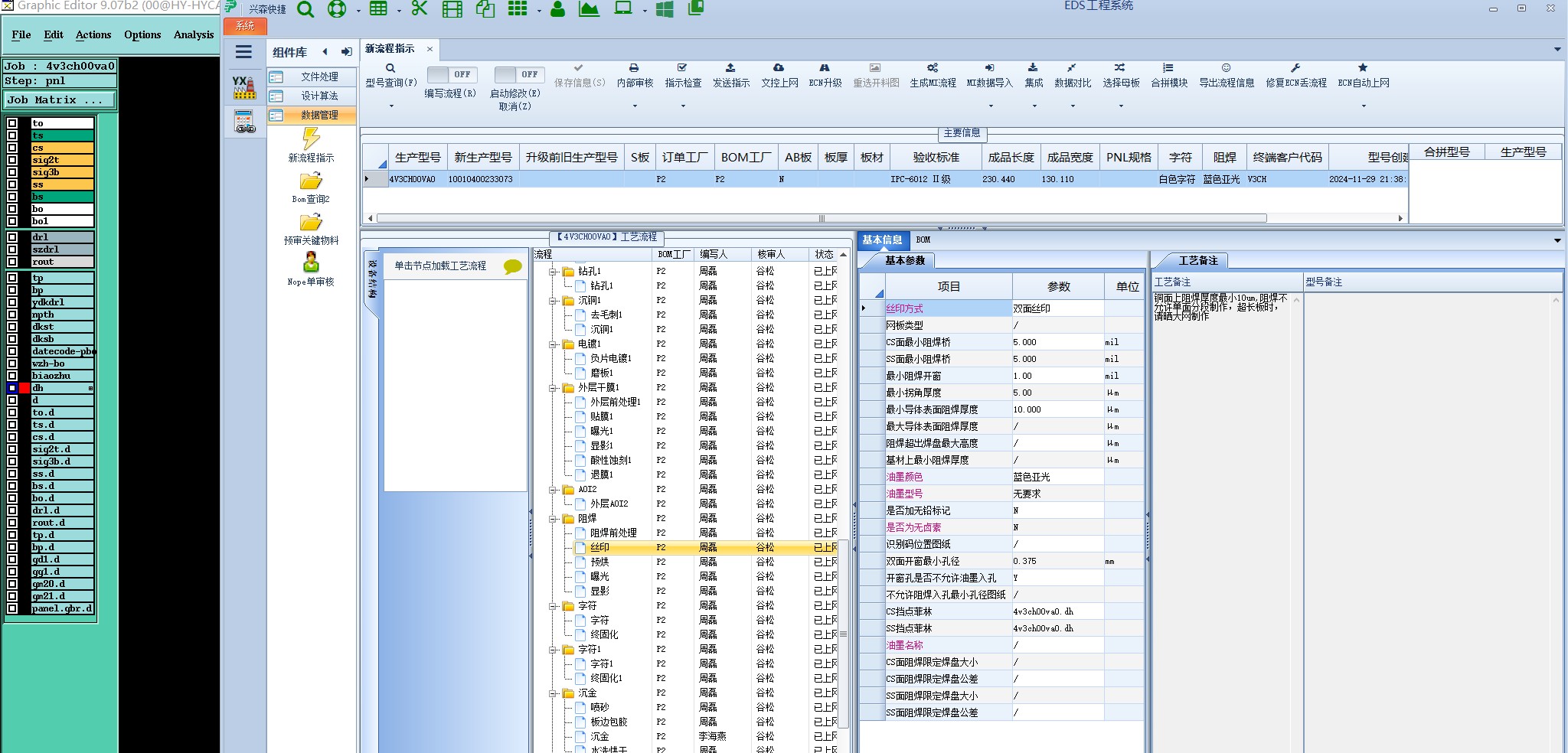Click 修复ECN丢流程 wrench button
Viewport: 1568px width, 753px height.
pos(1295,76)
